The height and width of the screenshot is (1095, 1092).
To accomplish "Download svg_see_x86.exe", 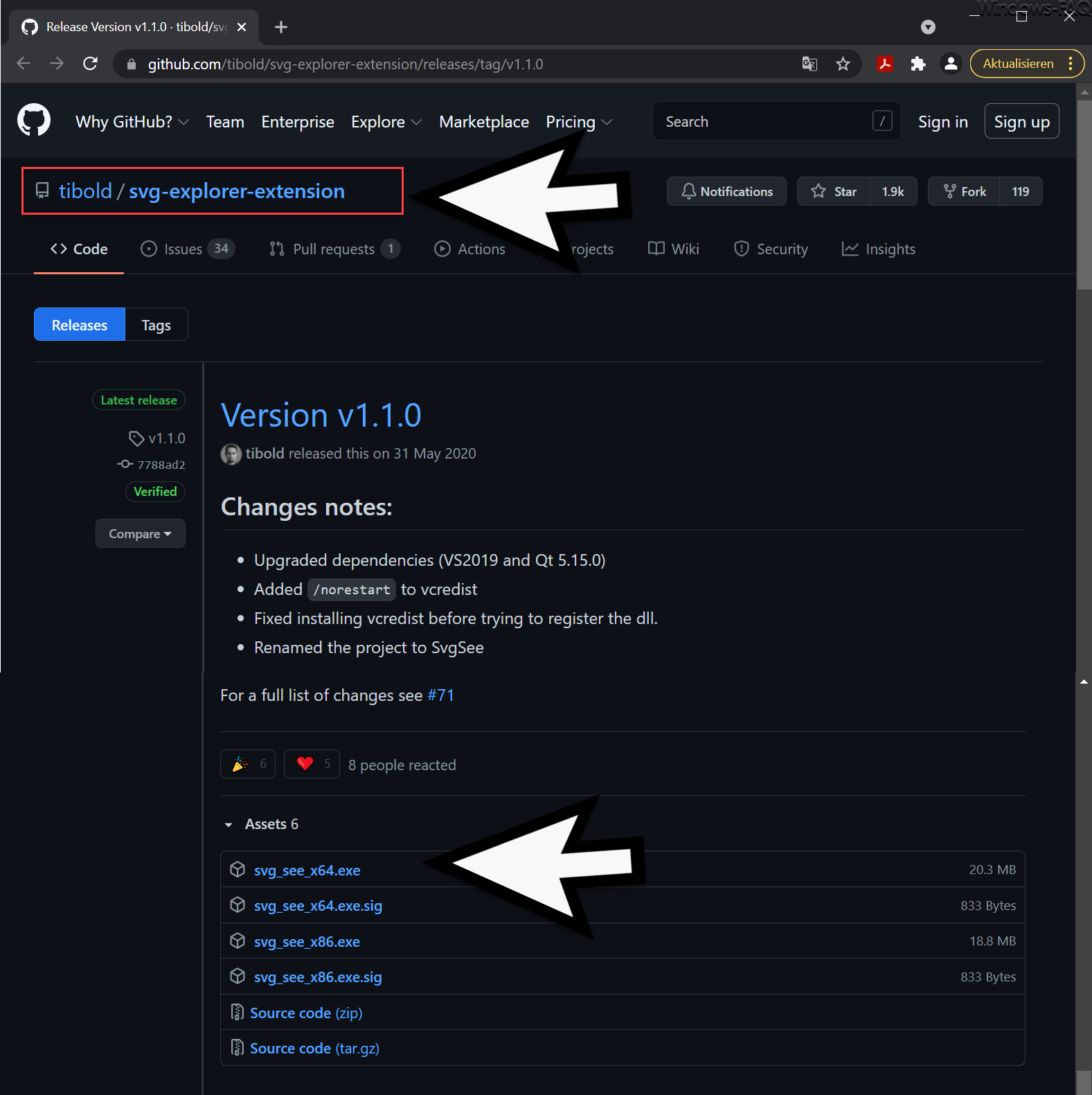I will click(307, 942).
